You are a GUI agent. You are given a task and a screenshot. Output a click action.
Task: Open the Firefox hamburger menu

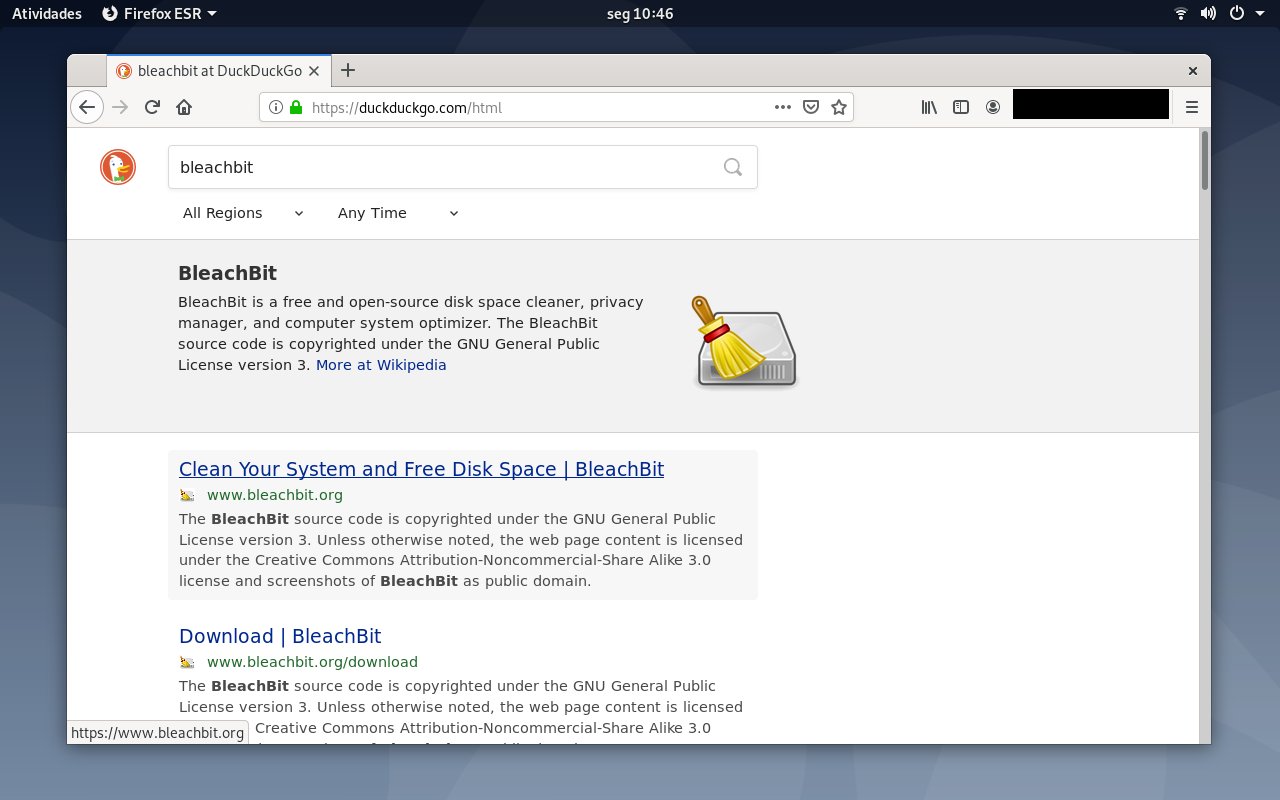point(1192,107)
